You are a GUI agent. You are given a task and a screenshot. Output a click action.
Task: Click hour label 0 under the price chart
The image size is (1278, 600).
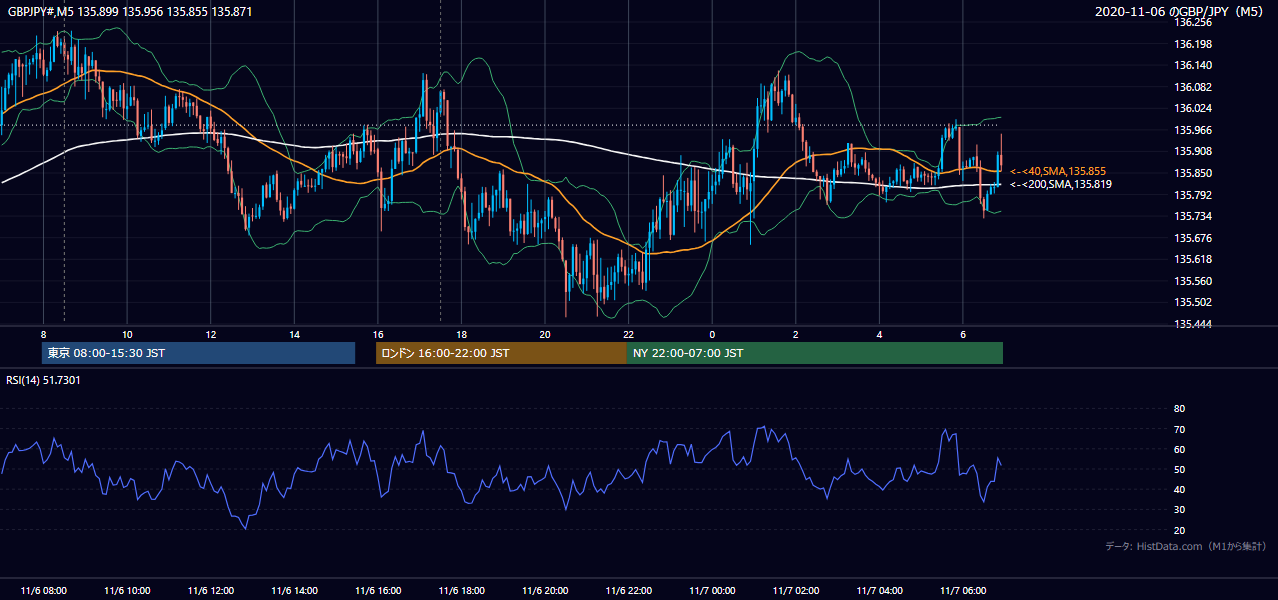tap(712, 334)
